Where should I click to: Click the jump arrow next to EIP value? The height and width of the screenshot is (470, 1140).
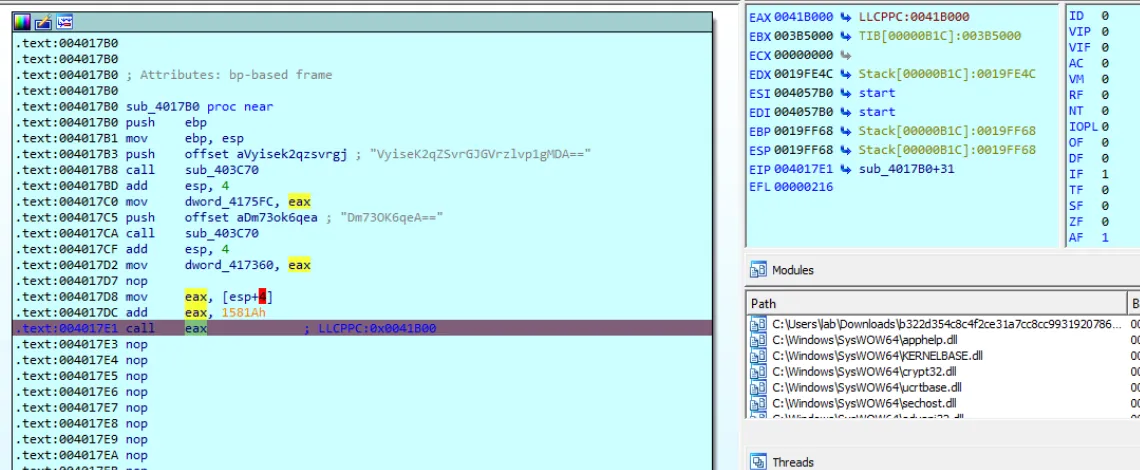(846, 169)
